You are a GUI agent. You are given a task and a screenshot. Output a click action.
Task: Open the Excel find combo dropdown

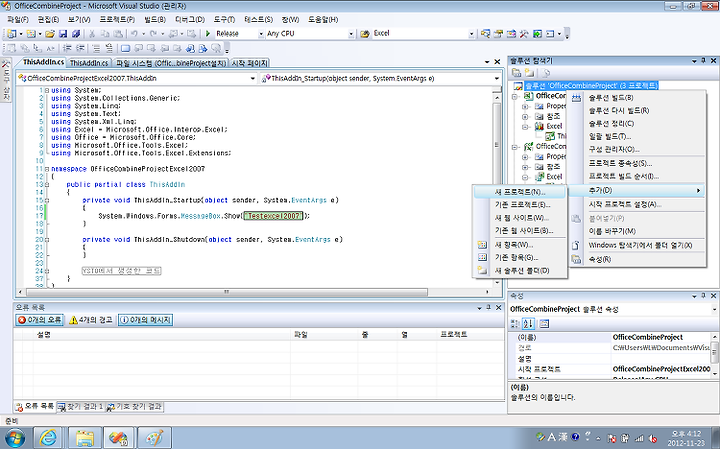[471, 34]
